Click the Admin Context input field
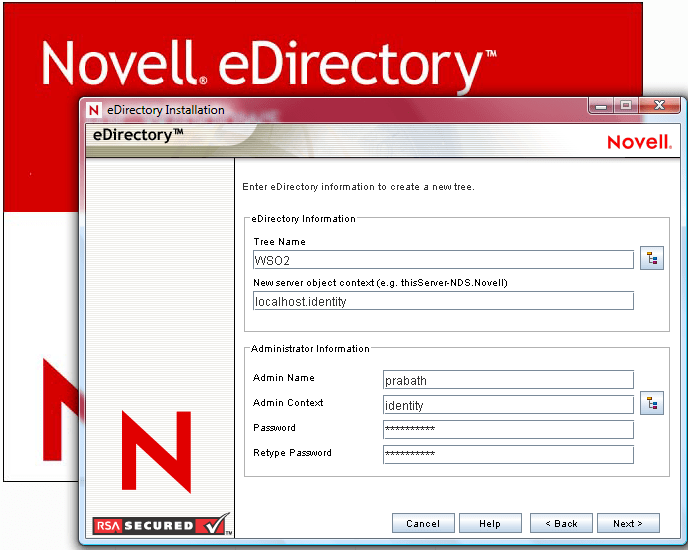 point(508,405)
